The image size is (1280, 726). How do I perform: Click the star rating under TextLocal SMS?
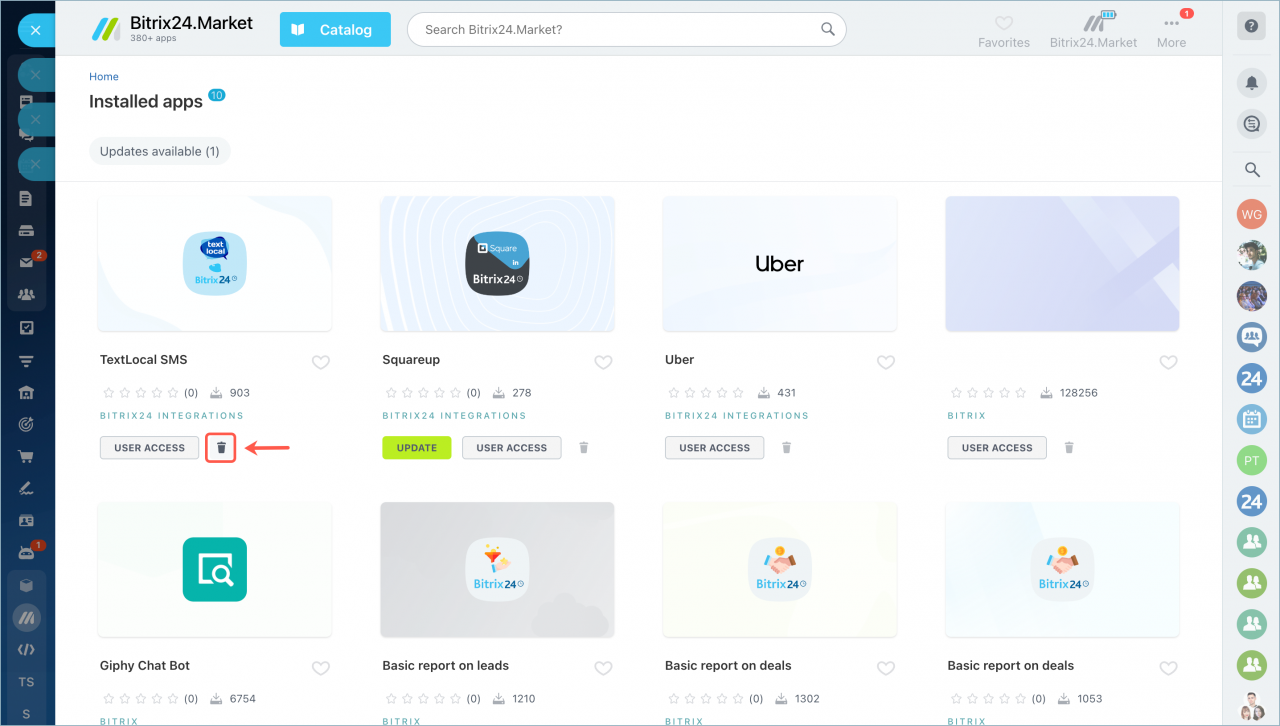point(140,393)
